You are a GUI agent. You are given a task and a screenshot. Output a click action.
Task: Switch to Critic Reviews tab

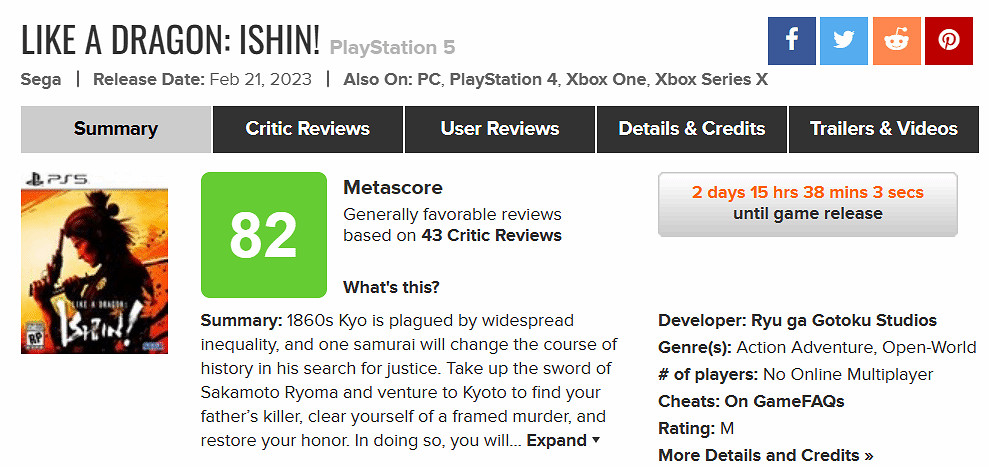click(308, 129)
